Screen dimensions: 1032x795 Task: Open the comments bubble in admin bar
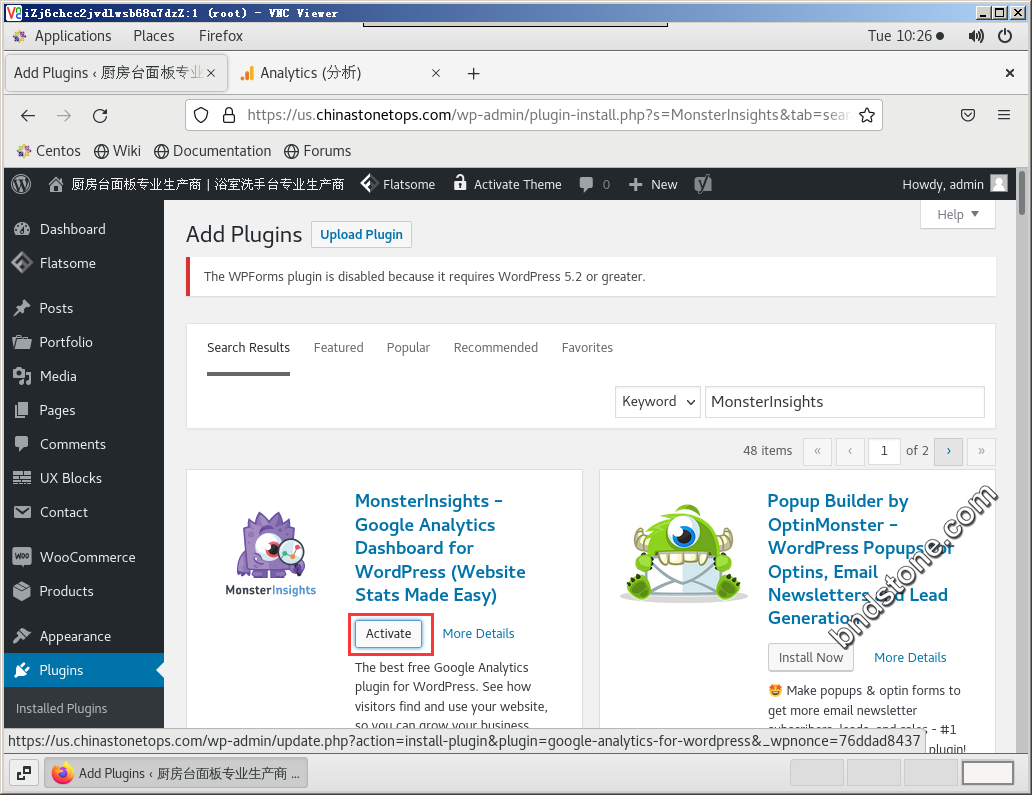[586, 184]
